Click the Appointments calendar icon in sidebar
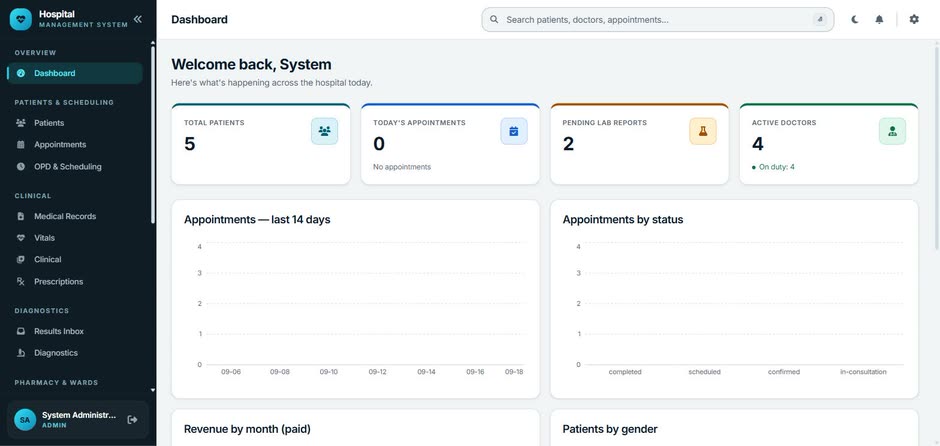This screenshot has width=940, height=446. (21, 144)
